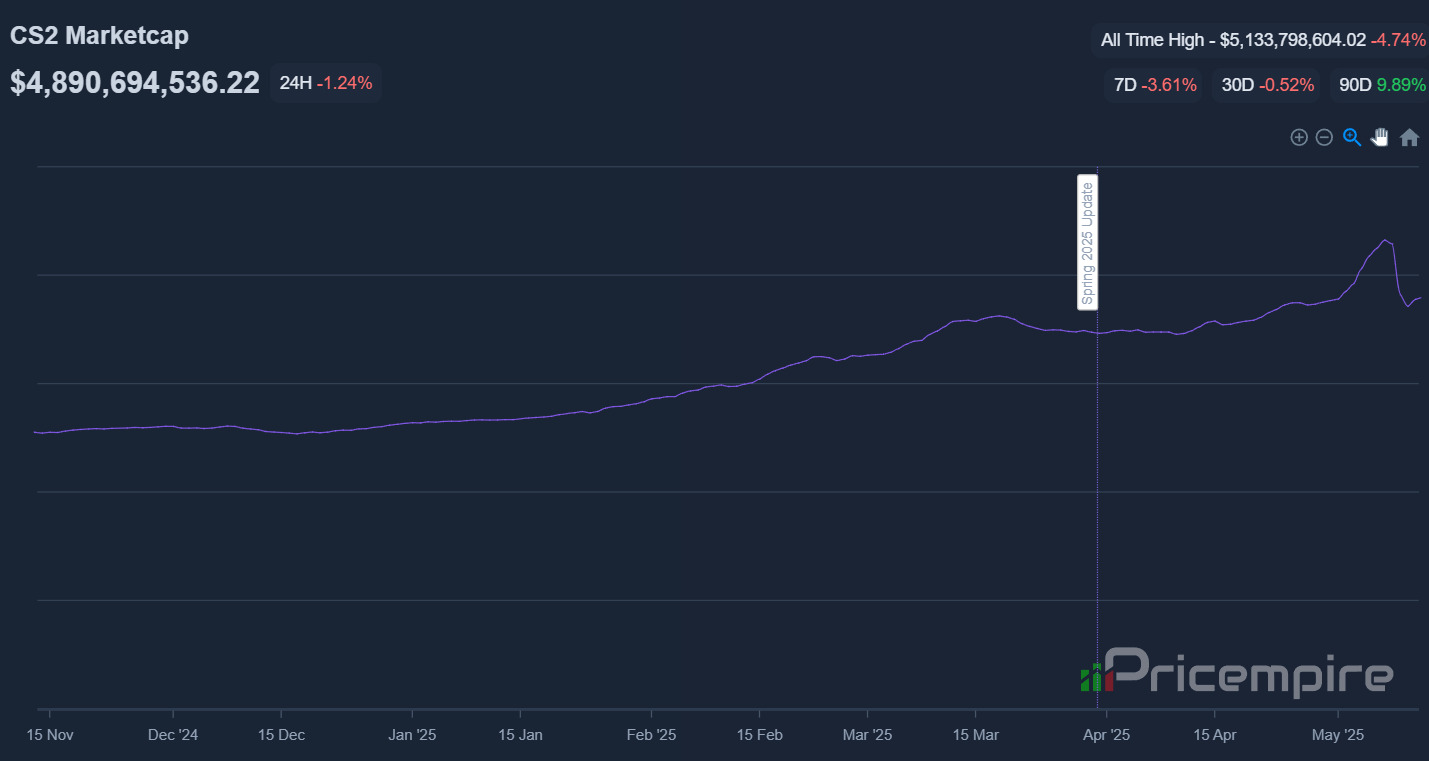Activate the selection zoom magnifier tool

coord(1352,137)
